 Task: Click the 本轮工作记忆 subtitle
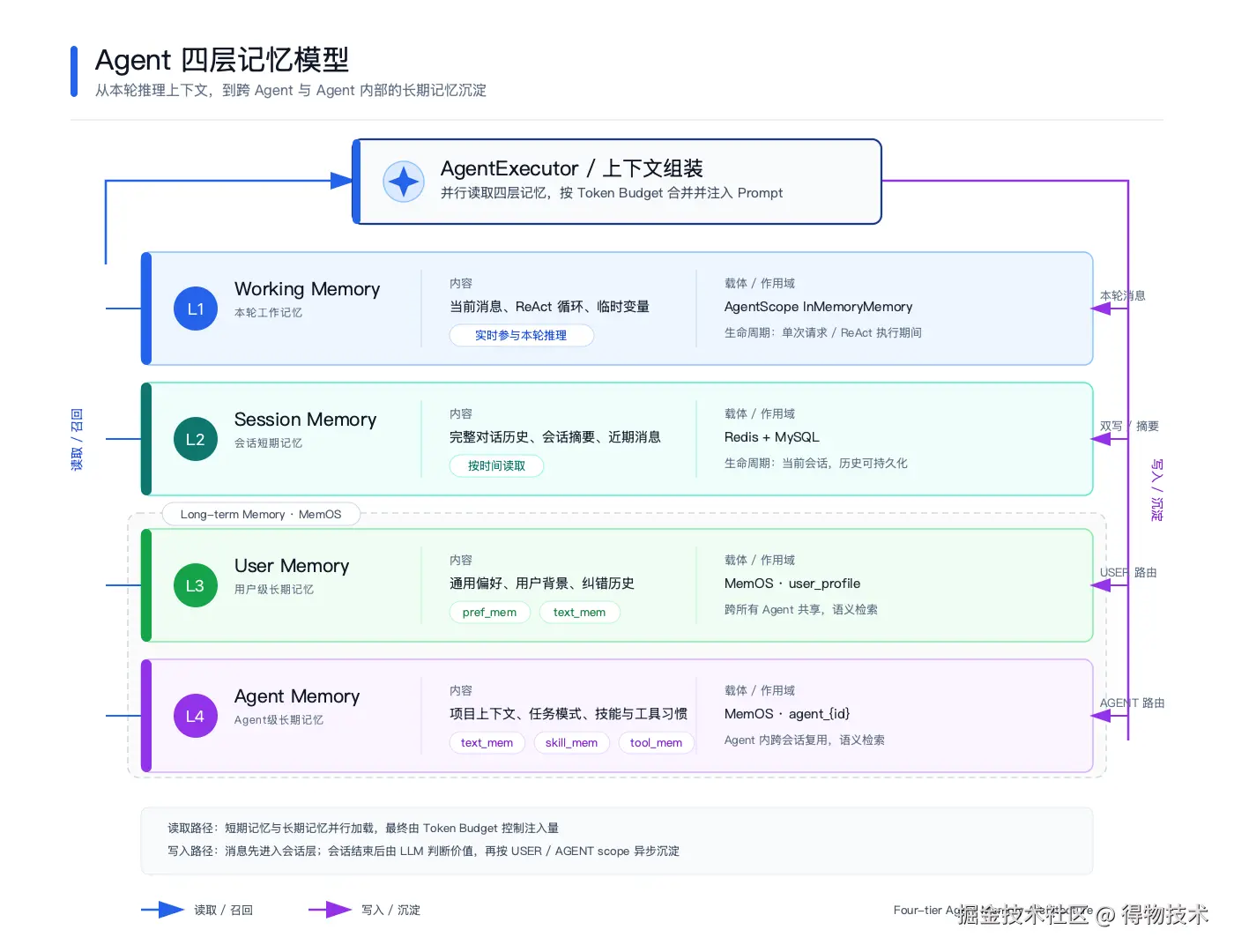268,313
